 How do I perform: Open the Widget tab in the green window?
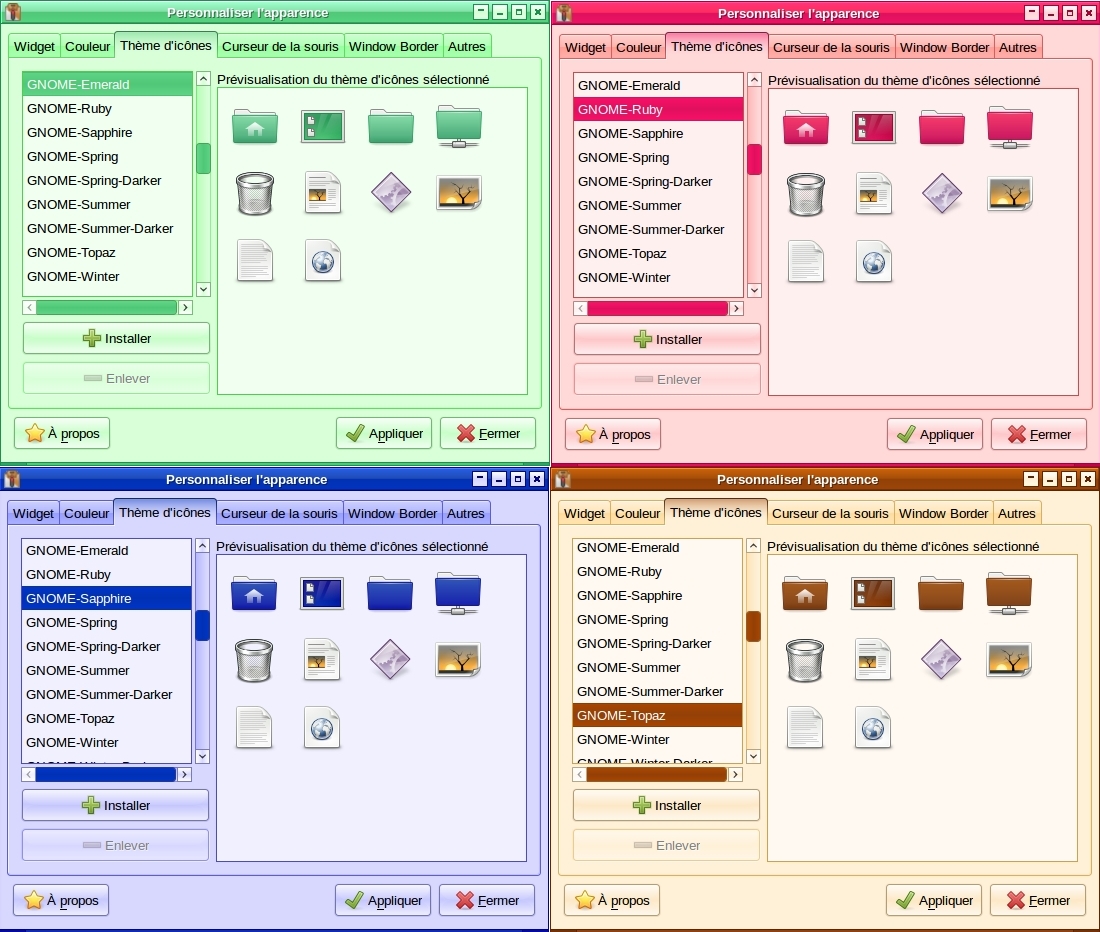[34, 46]
